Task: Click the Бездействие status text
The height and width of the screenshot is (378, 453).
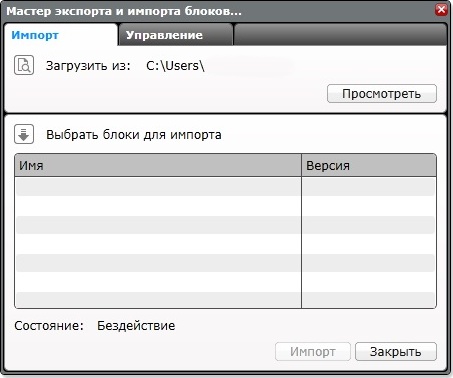Action: (136, 326)
